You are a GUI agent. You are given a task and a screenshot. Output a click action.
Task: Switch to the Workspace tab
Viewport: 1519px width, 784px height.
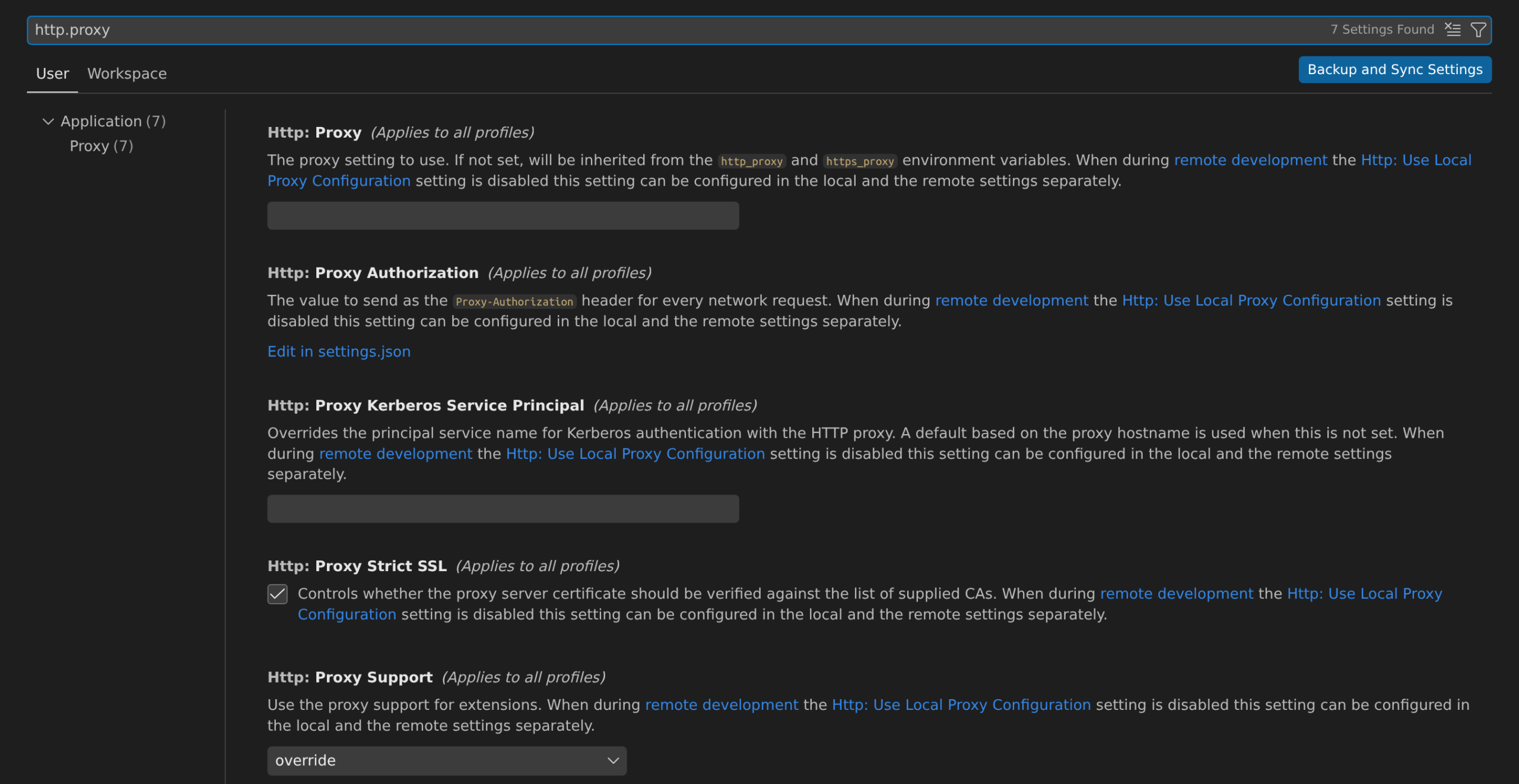pos(127,74)
